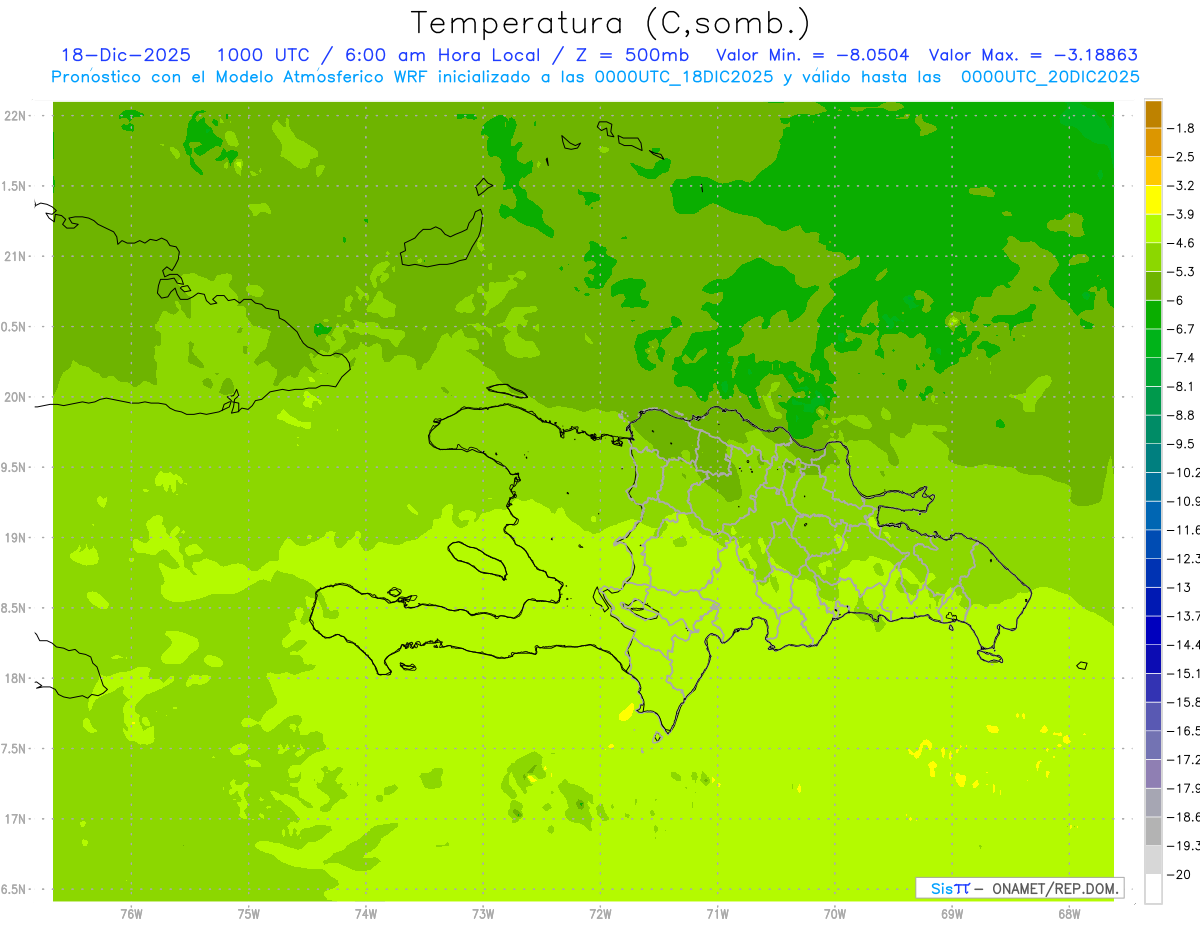The width and height of the screenshot is (1200, 927).
Task: Click the yellow swatch between -3.2 and -3.9
Action: 1153,200
